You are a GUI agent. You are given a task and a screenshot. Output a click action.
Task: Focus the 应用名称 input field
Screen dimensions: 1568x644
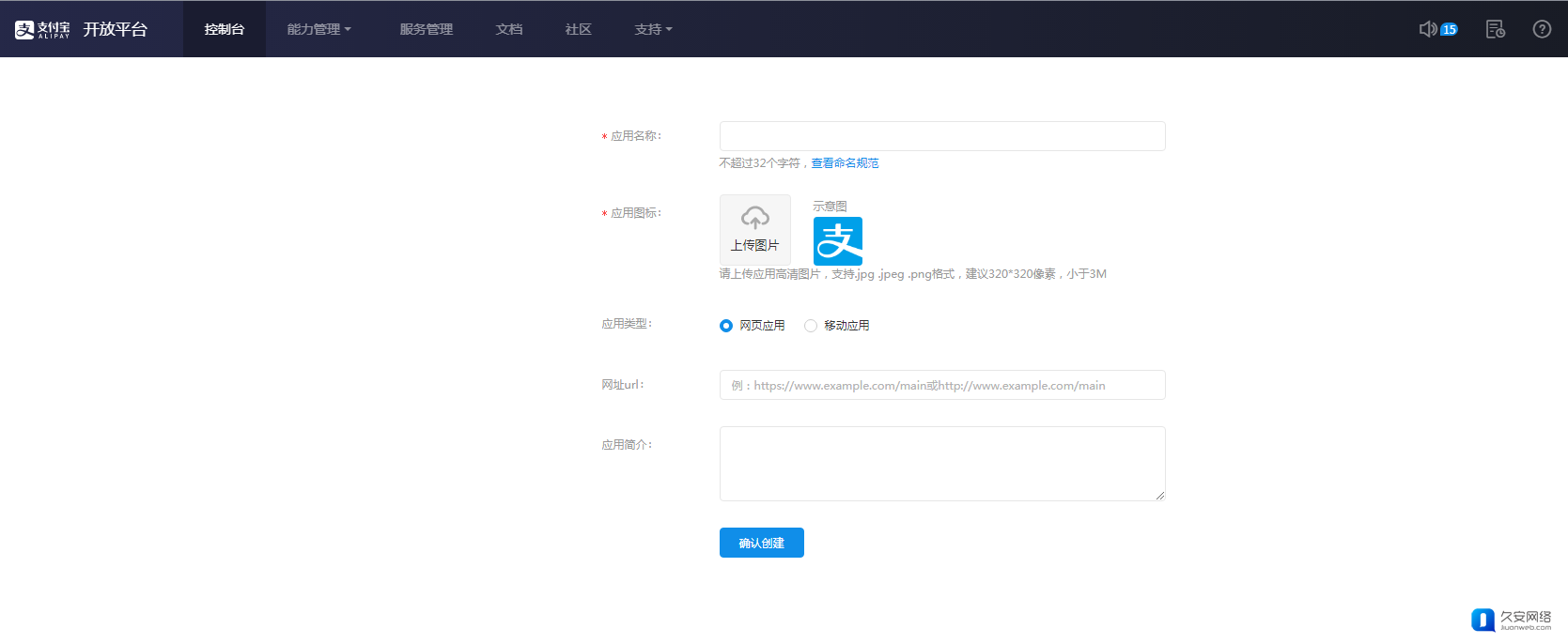coord(941,136)
